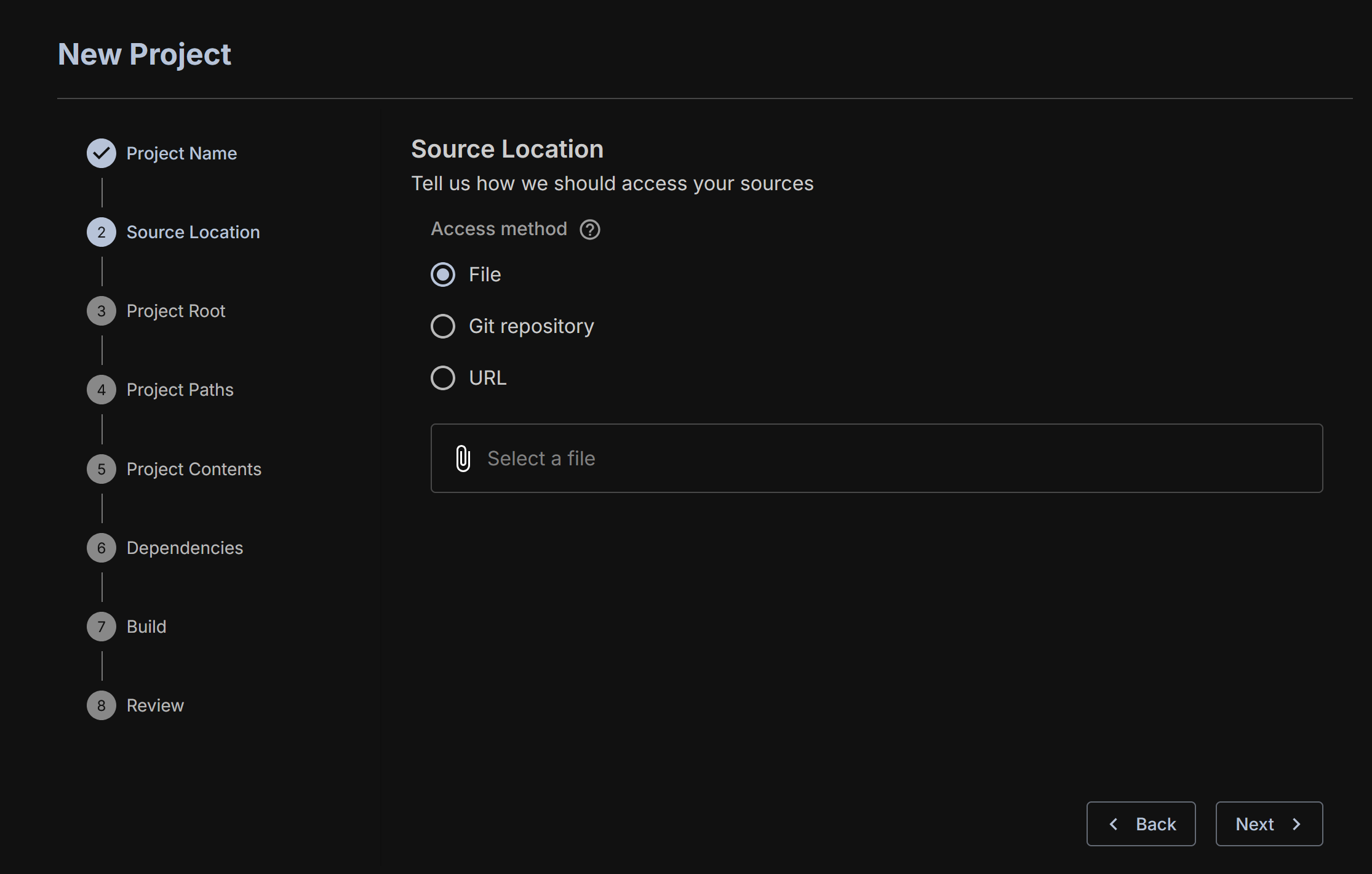Click the step 7 circle icon
Viewport: 1372px width, 874px height.
[102, 627]
